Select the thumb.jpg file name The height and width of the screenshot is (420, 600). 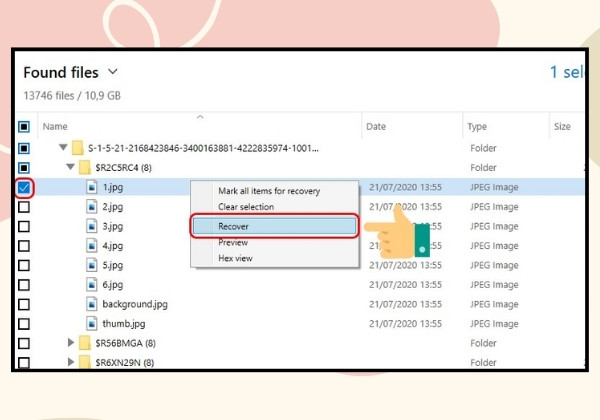(x=124, y=324)
